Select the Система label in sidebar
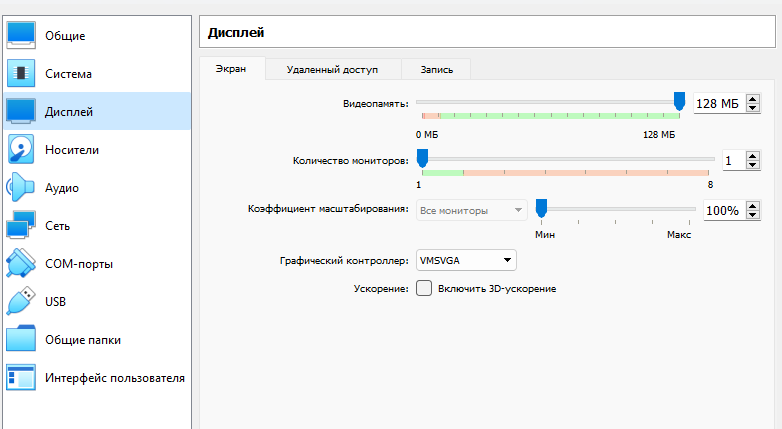Image resolution: width=782 pixels, height=429 pixels. (x=68, y=74)
